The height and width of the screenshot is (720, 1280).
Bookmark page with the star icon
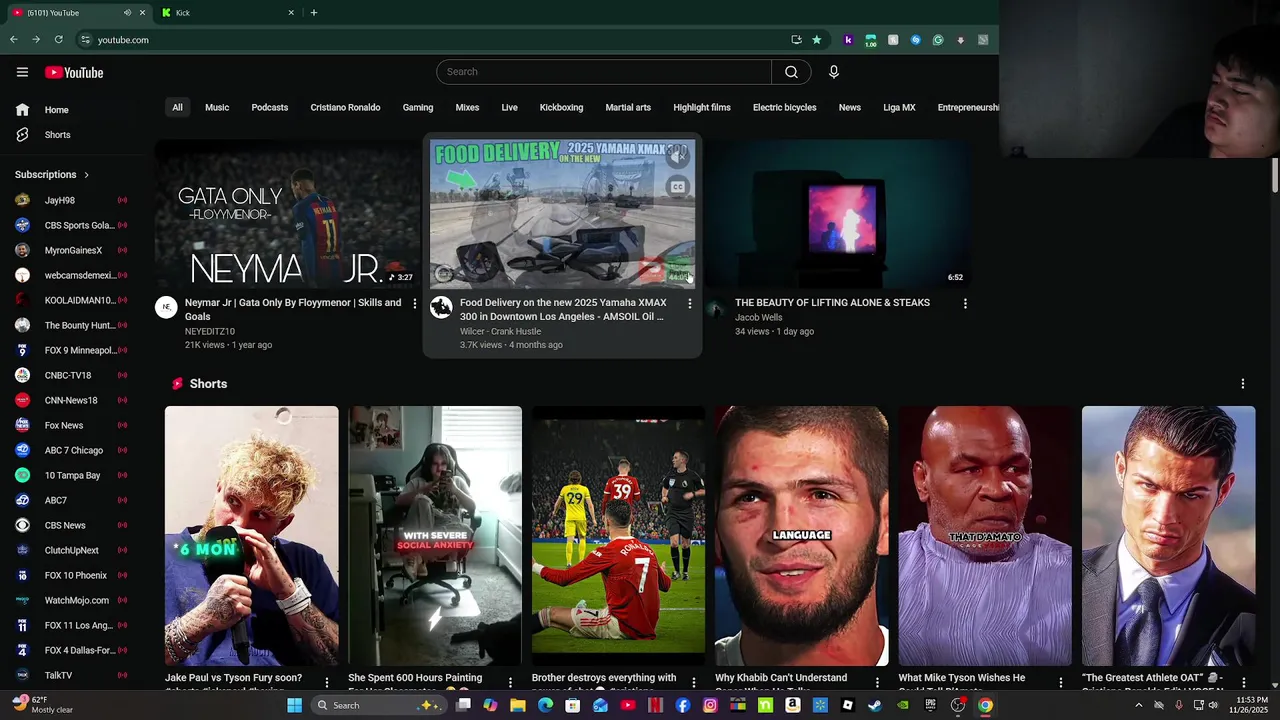[x=817, y=40]
